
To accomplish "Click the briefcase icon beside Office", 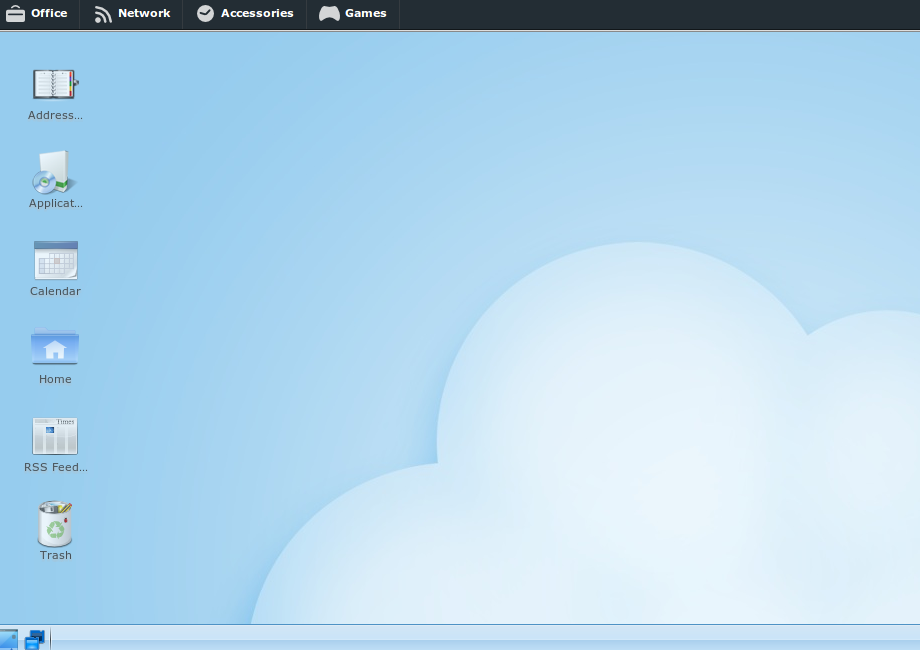I will (x=15, y=13).
